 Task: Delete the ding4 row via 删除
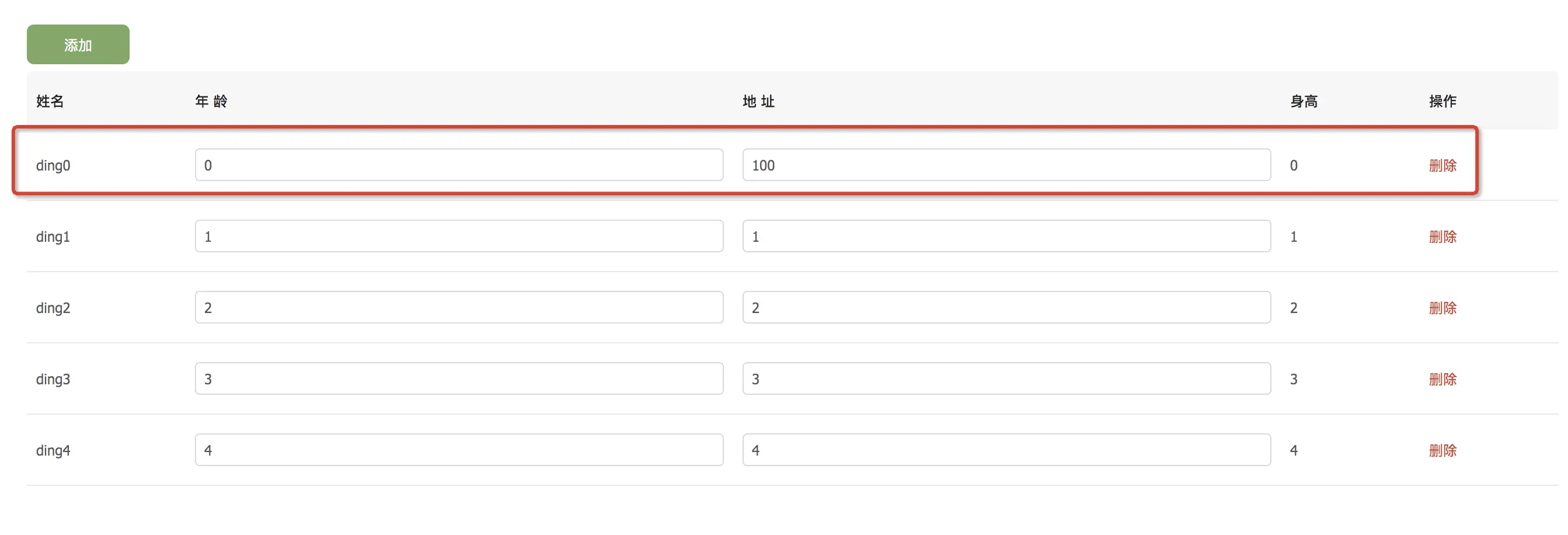point(1442,450)
